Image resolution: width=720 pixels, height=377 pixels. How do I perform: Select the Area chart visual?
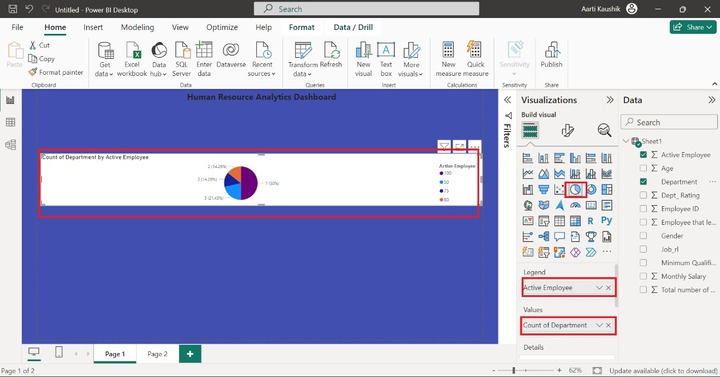point(544,174)
